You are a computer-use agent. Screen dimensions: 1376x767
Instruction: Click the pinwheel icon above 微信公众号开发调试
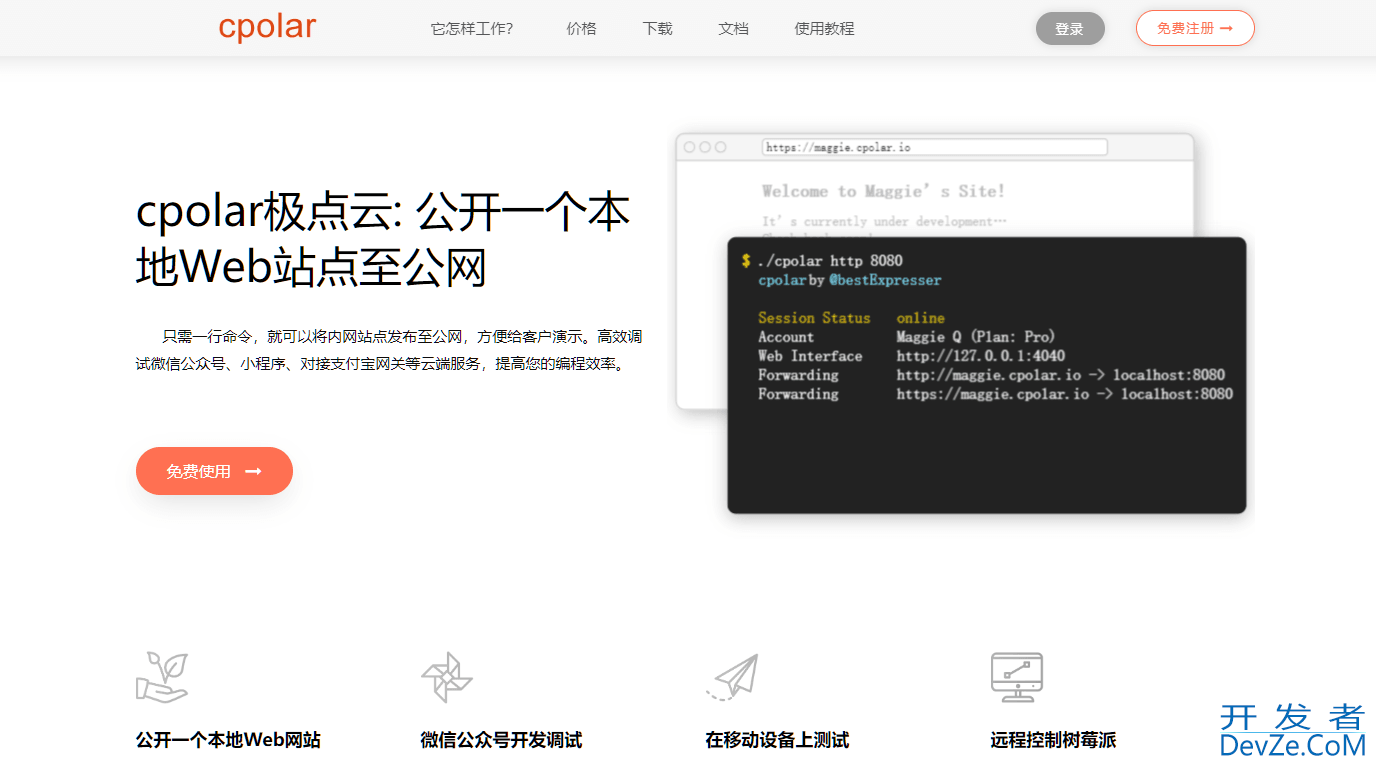tap(446, 677)
